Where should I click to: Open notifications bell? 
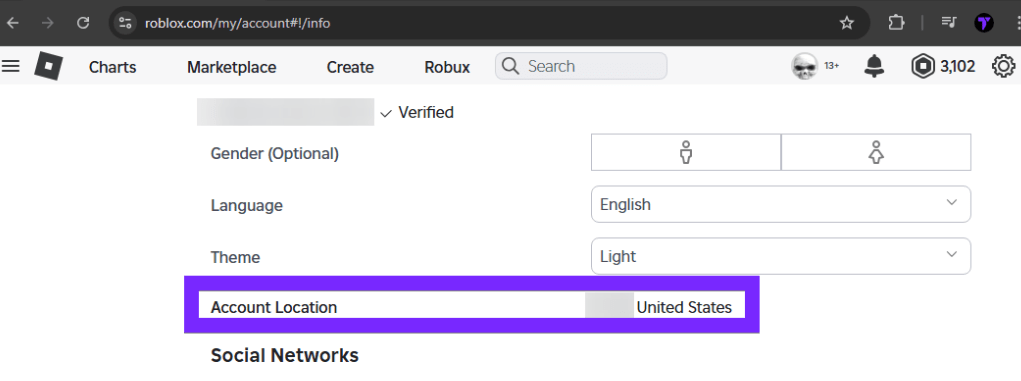click(x=874, y=66)
